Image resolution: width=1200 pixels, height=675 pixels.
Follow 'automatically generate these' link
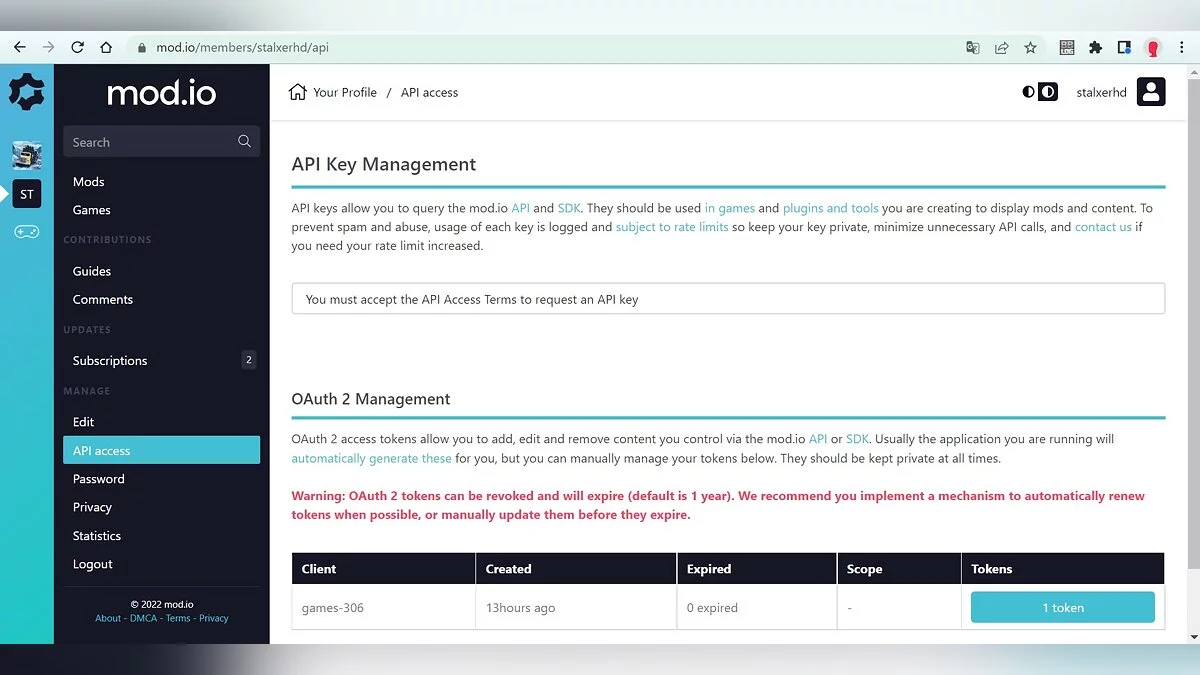coord(371,458)
